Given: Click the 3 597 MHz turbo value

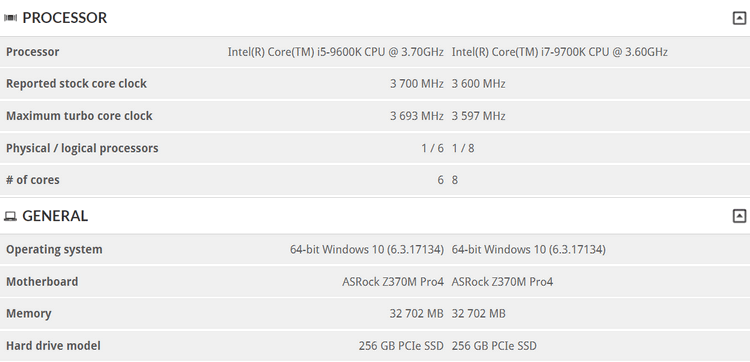Looking at the screenshot, I should [478, 116].
